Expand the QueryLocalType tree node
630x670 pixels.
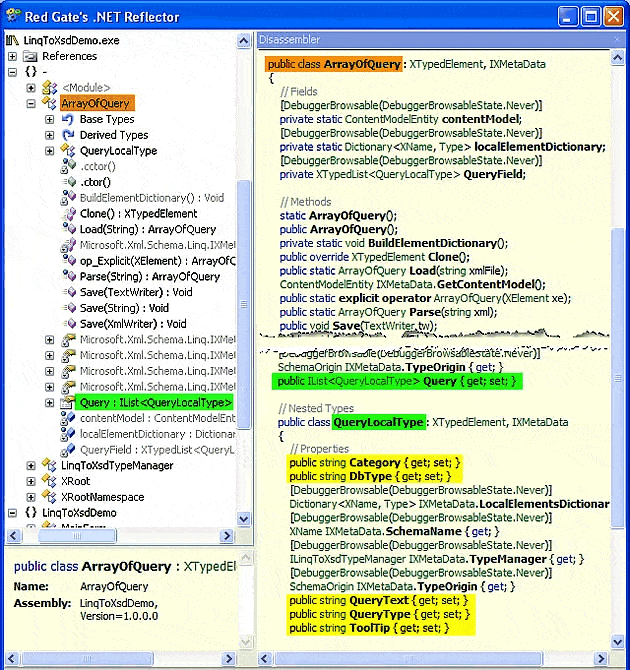(x=50, y=151)
